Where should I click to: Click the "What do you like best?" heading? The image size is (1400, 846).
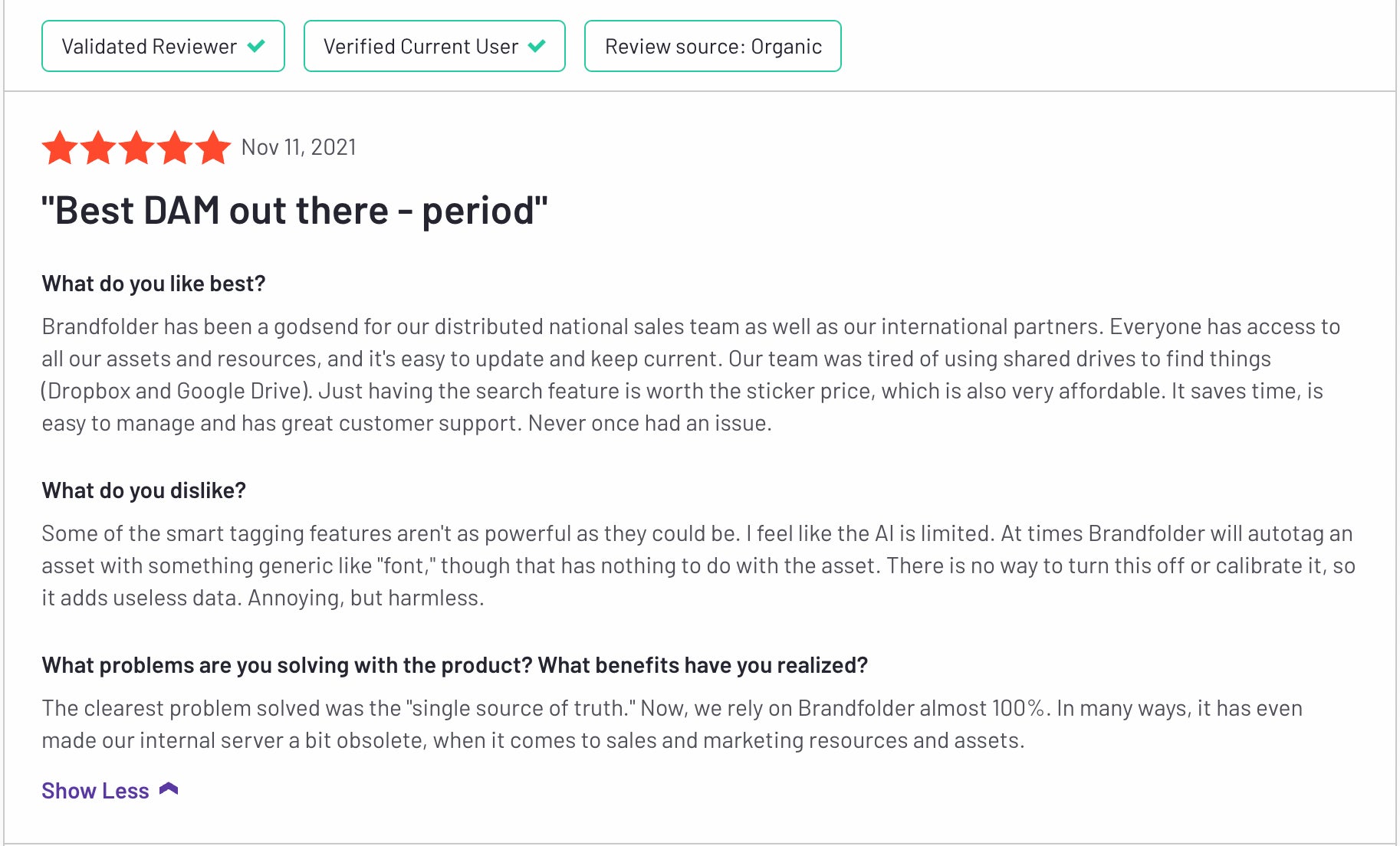coord(153,284)
